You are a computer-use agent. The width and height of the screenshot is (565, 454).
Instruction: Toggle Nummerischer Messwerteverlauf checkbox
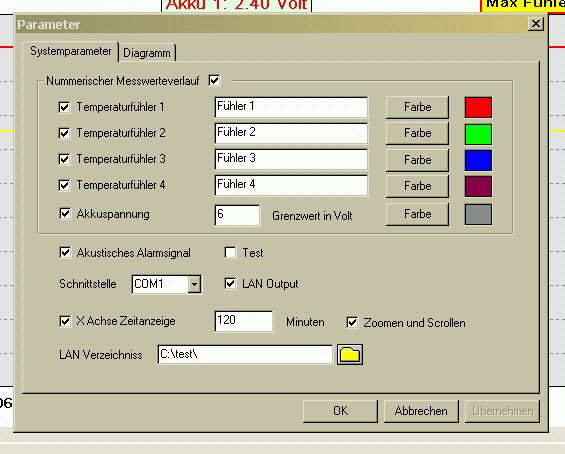pos(214,80)
